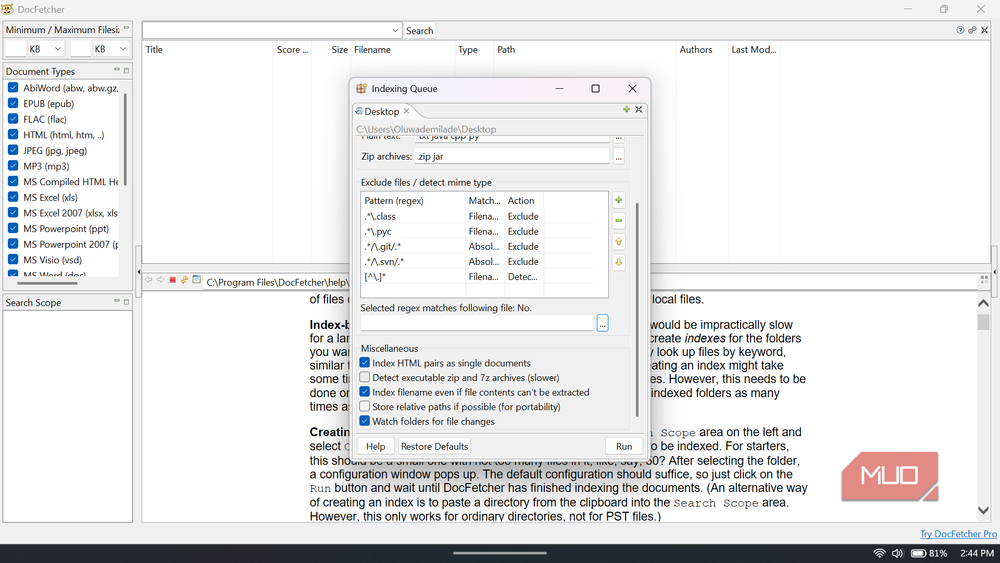Toggle the HTML document type

13,135
